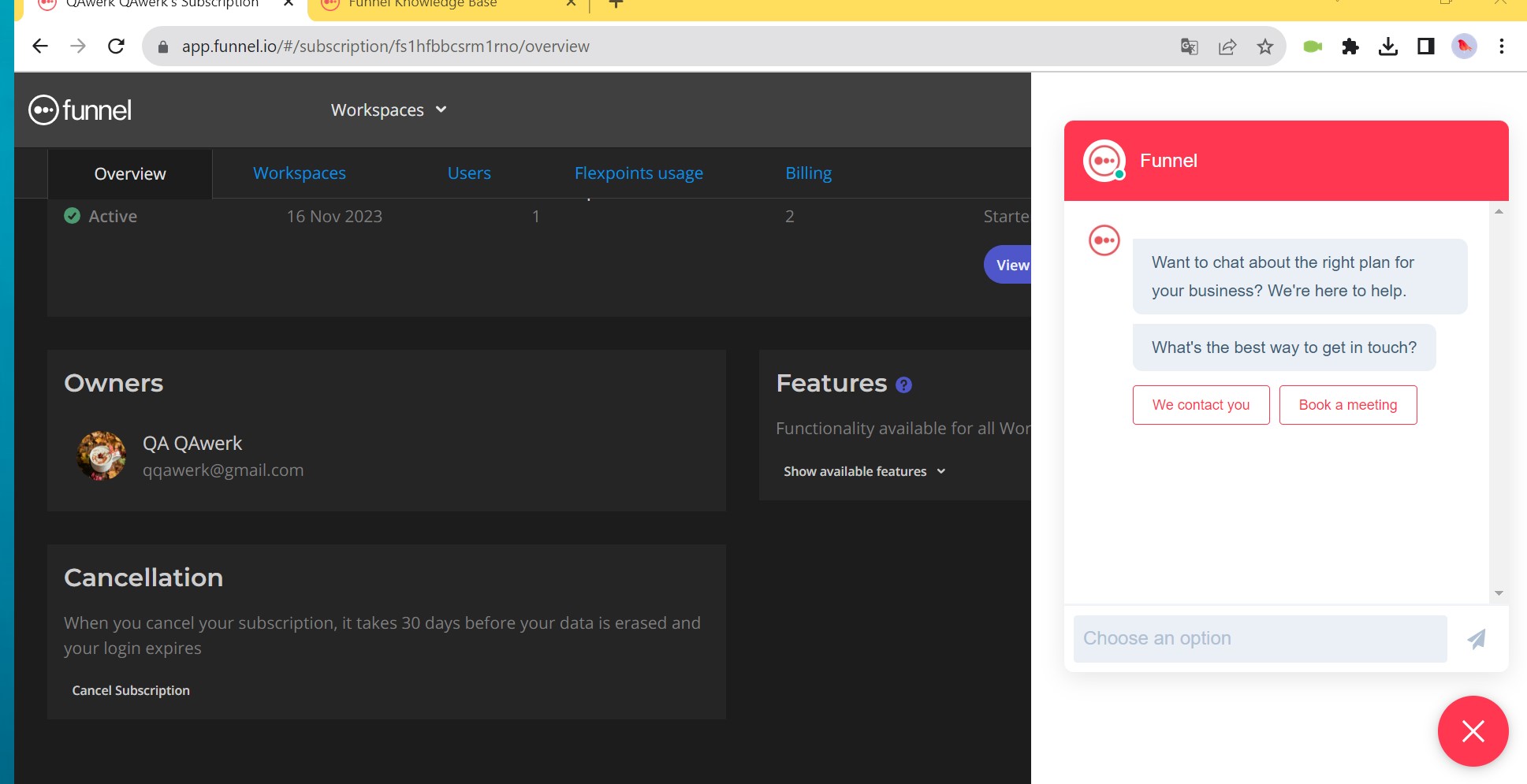Bookmark this page with the star icon
The image size is (1527, 784).
click(1265, 46)
